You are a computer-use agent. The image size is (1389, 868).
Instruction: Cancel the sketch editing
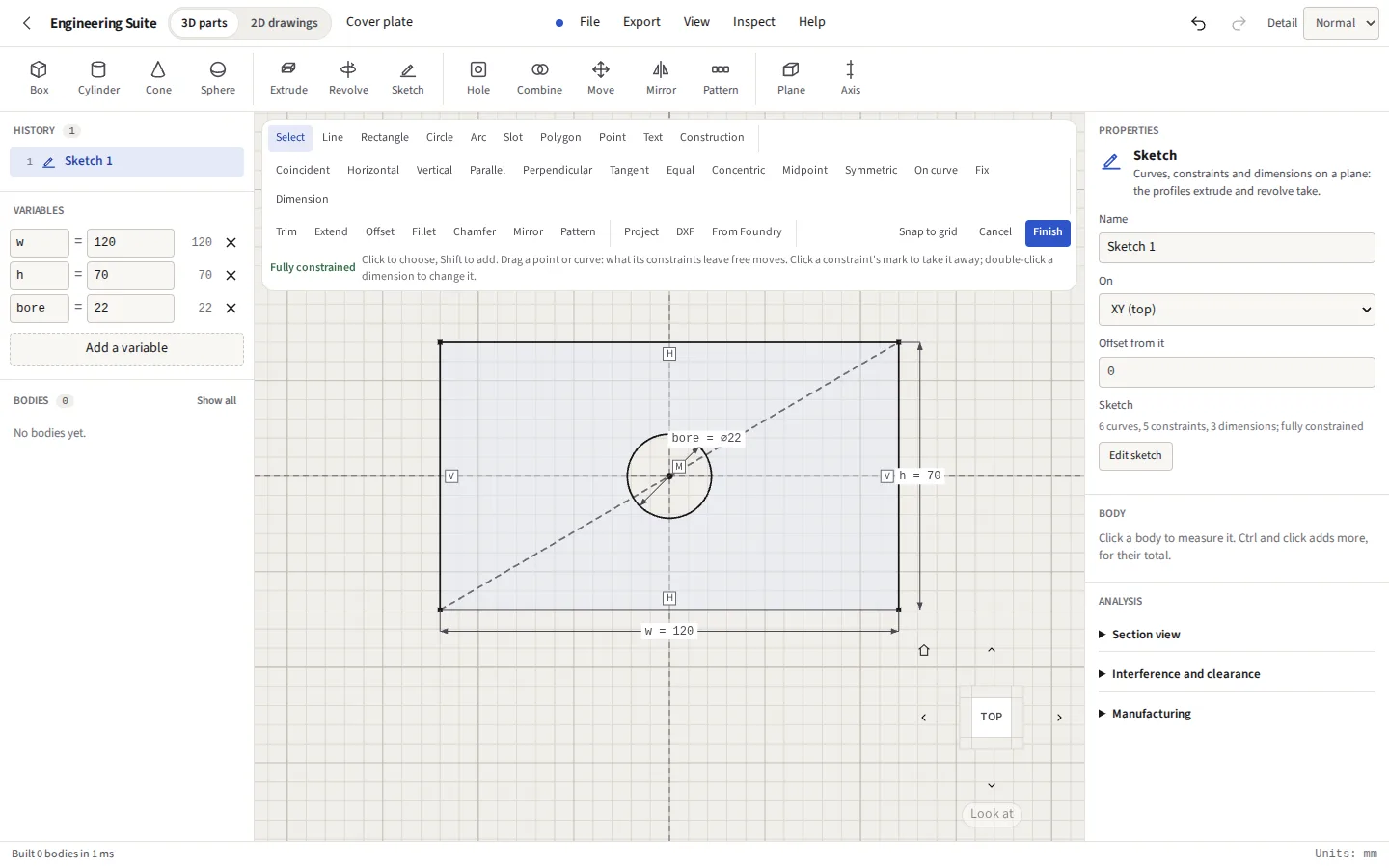(994, 231)
